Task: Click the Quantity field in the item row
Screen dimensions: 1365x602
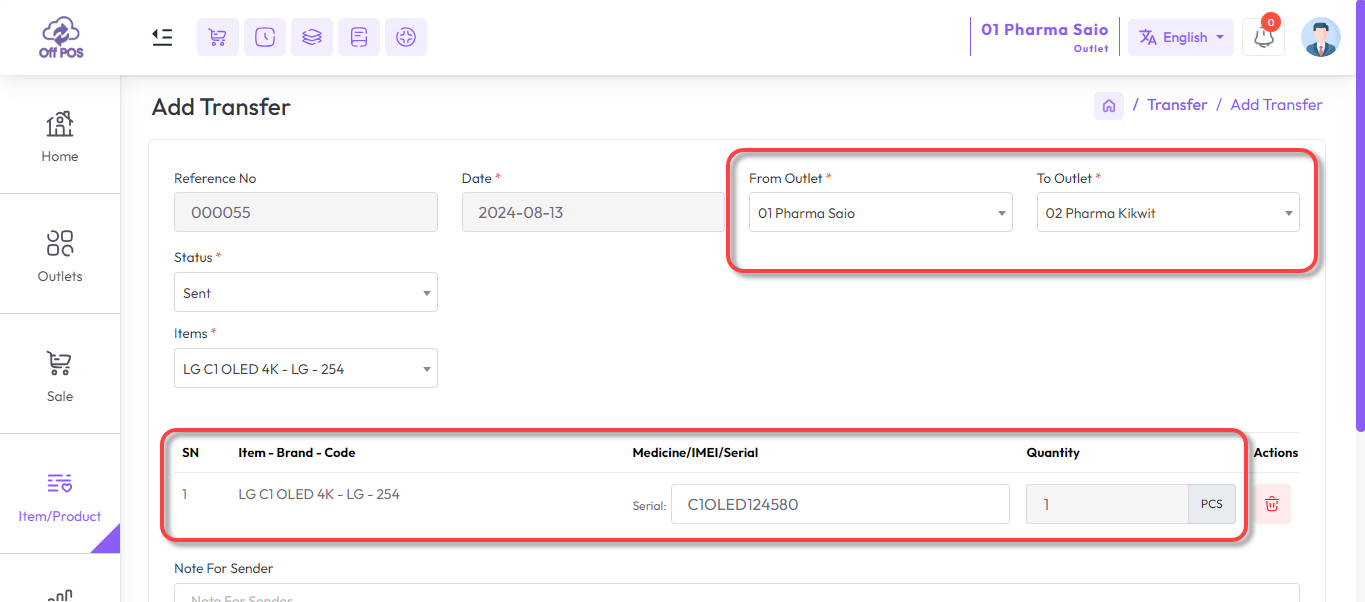Action: pos(1107,504)
